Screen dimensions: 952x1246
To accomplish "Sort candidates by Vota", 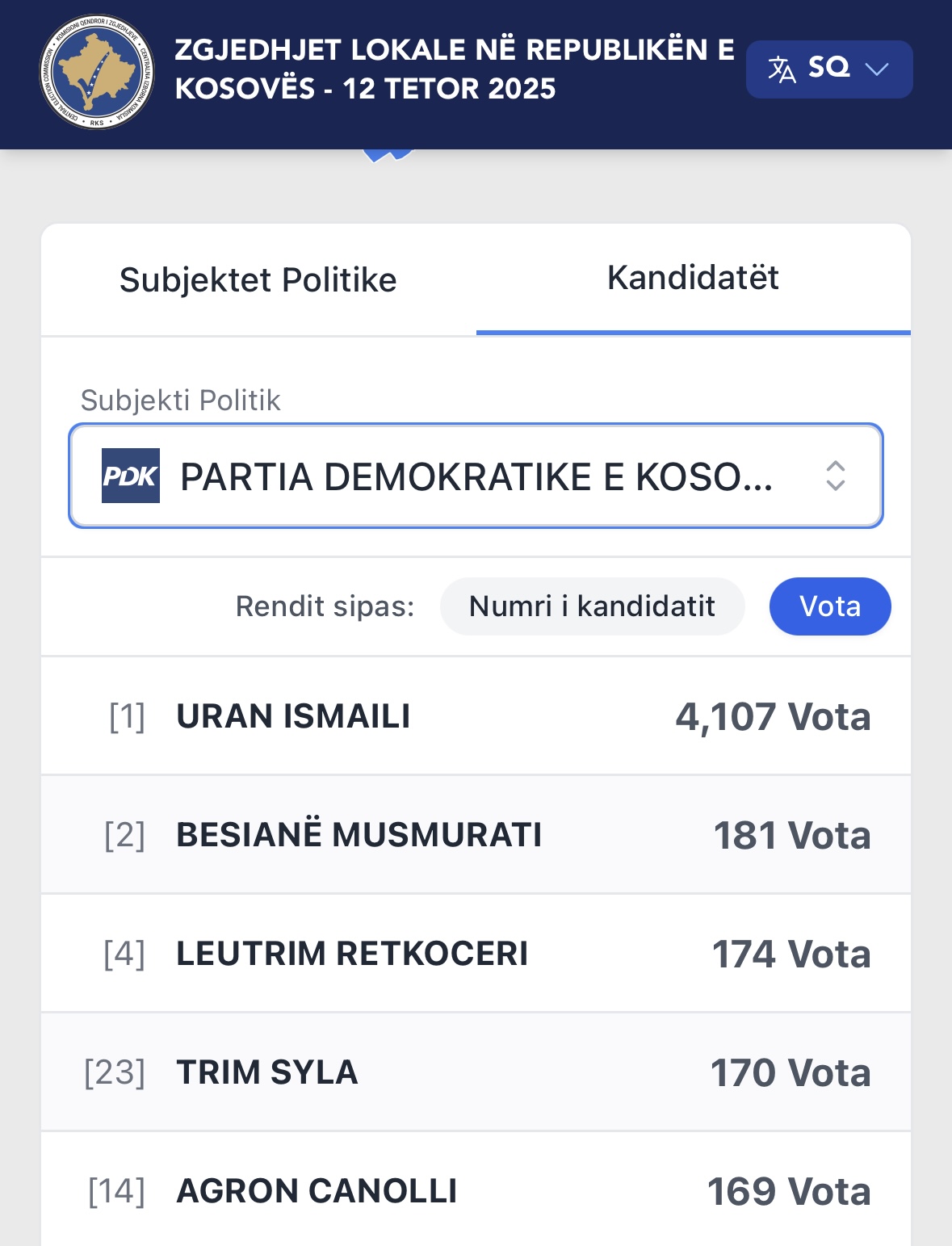I will pos(829,606).
